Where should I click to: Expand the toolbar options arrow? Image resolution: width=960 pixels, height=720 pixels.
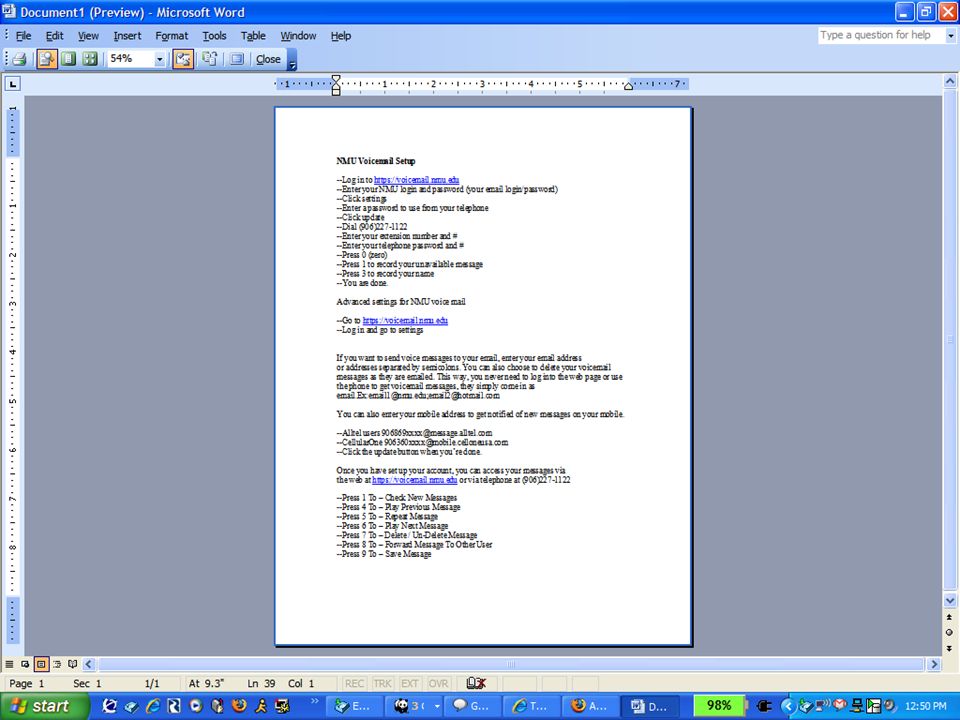292,61
